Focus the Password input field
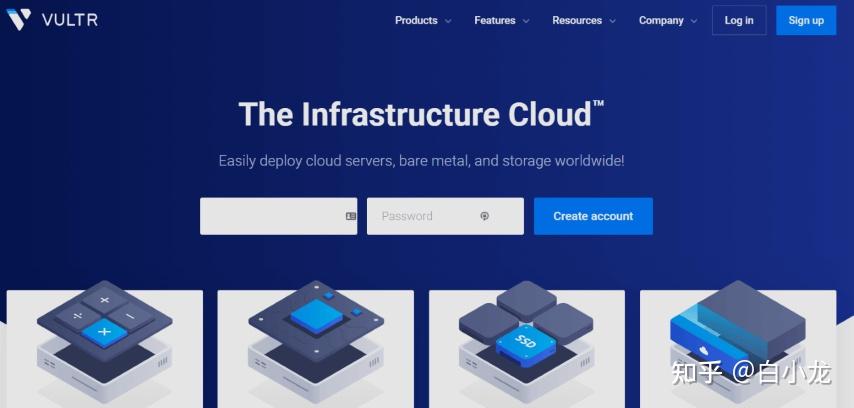The image size is (854, 408). coord(445,216)
